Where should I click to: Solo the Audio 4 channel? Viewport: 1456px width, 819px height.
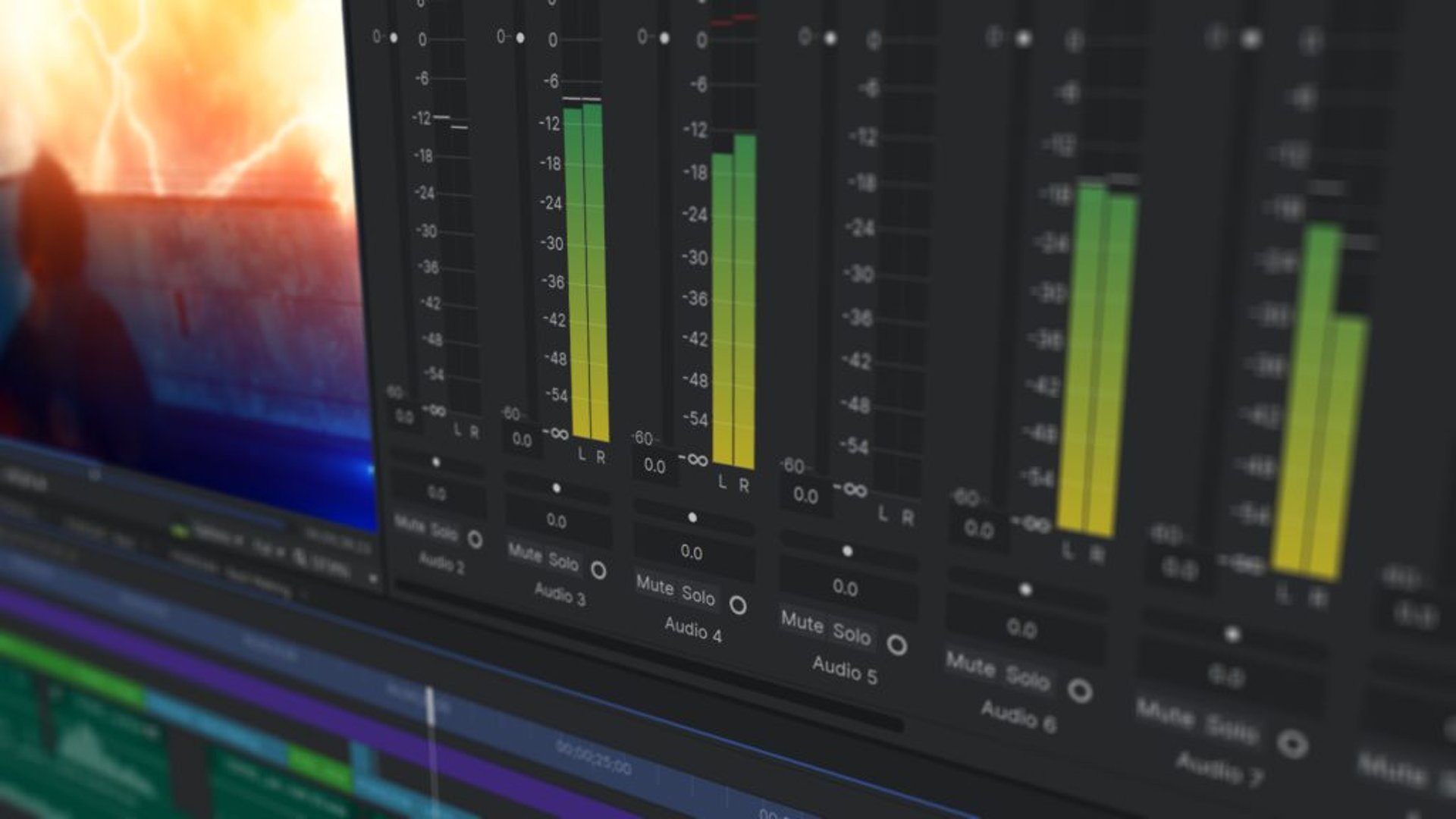tap(698, 596)
